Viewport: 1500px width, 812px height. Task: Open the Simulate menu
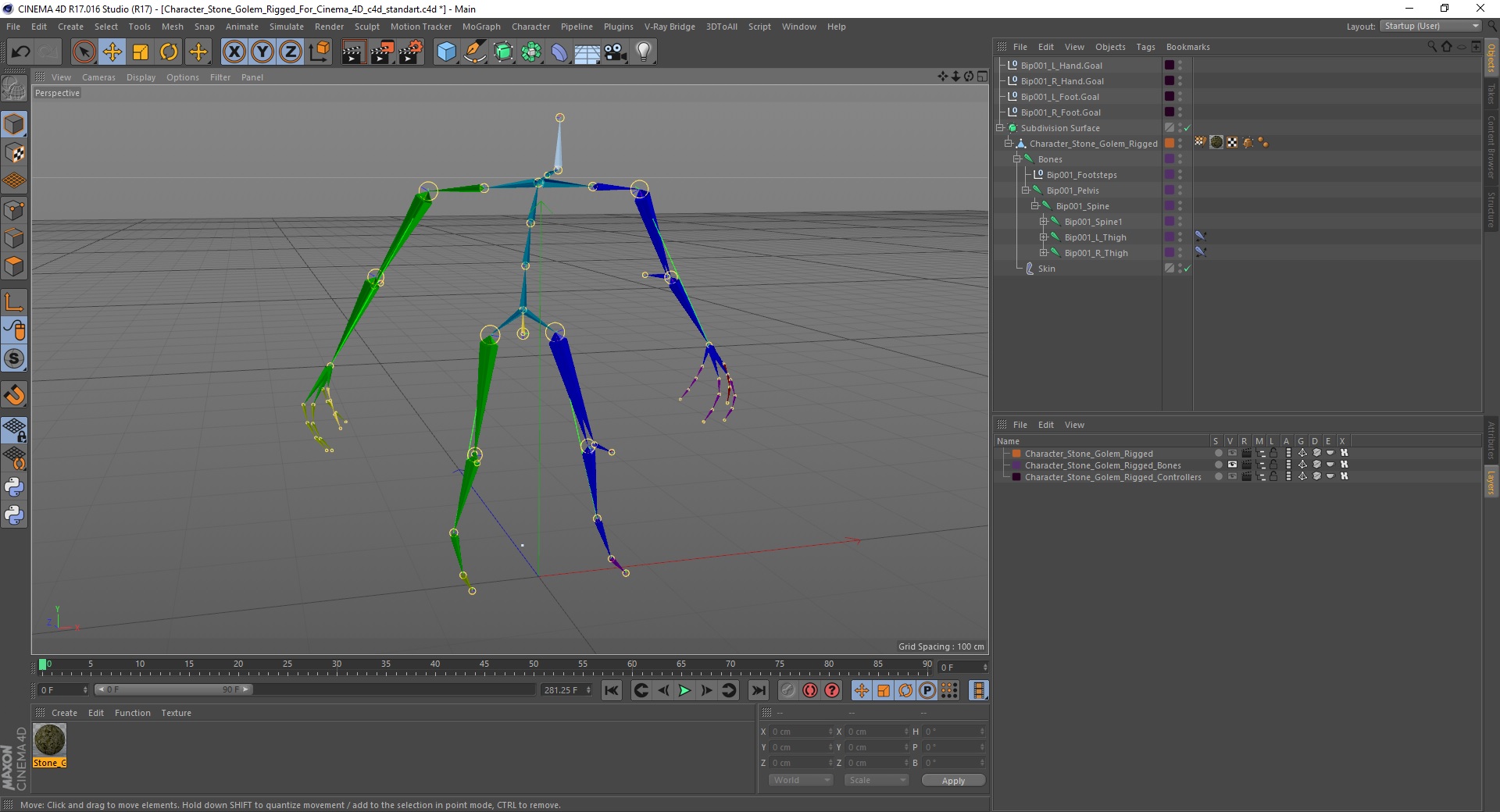(287, 27)
